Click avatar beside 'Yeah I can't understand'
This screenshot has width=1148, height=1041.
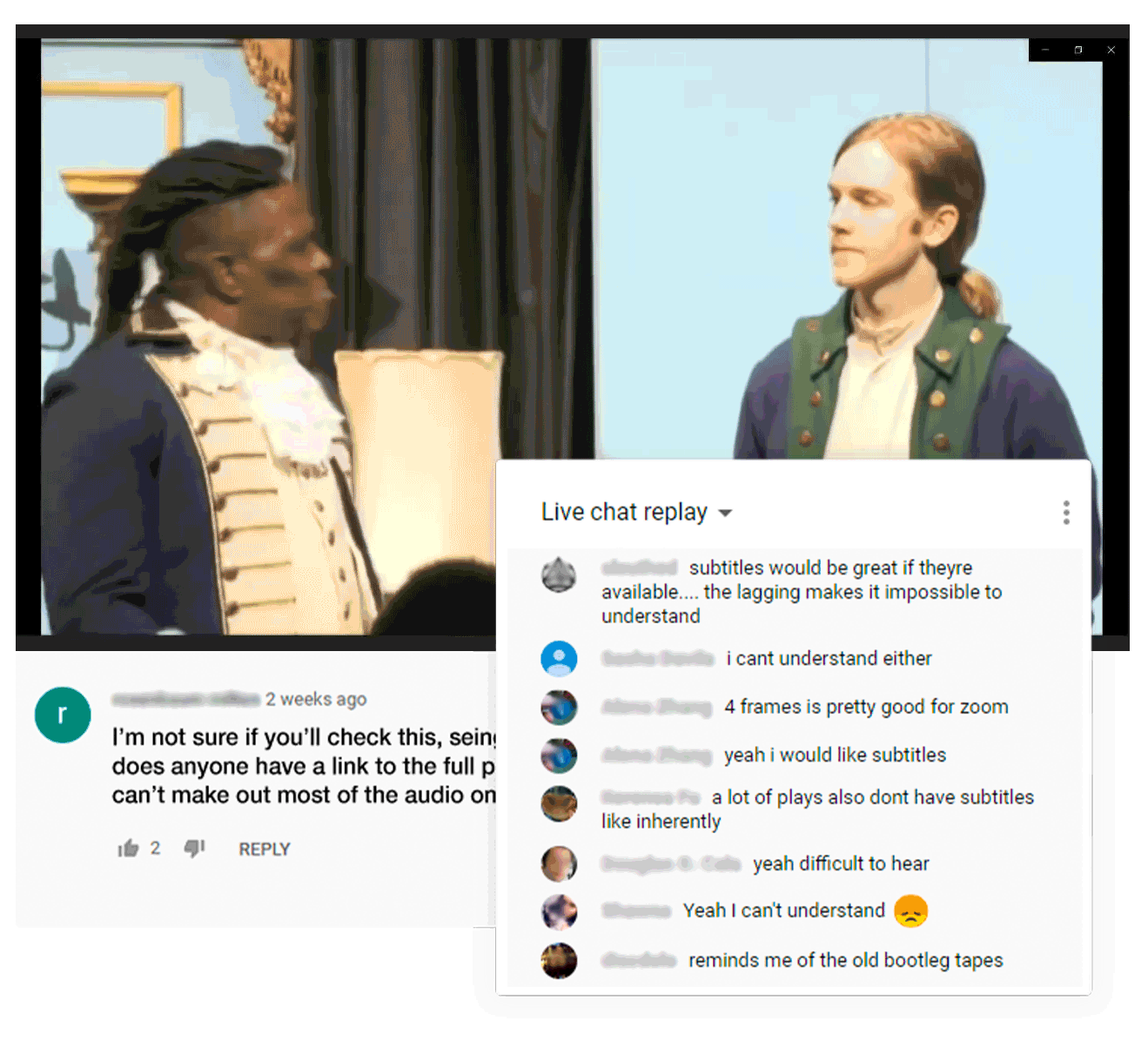point(559,912)
